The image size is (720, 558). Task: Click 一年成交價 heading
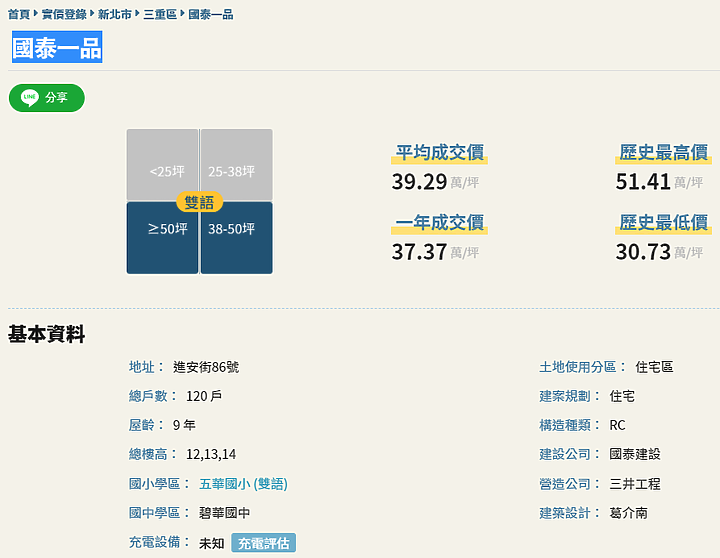tap(439, 223)
